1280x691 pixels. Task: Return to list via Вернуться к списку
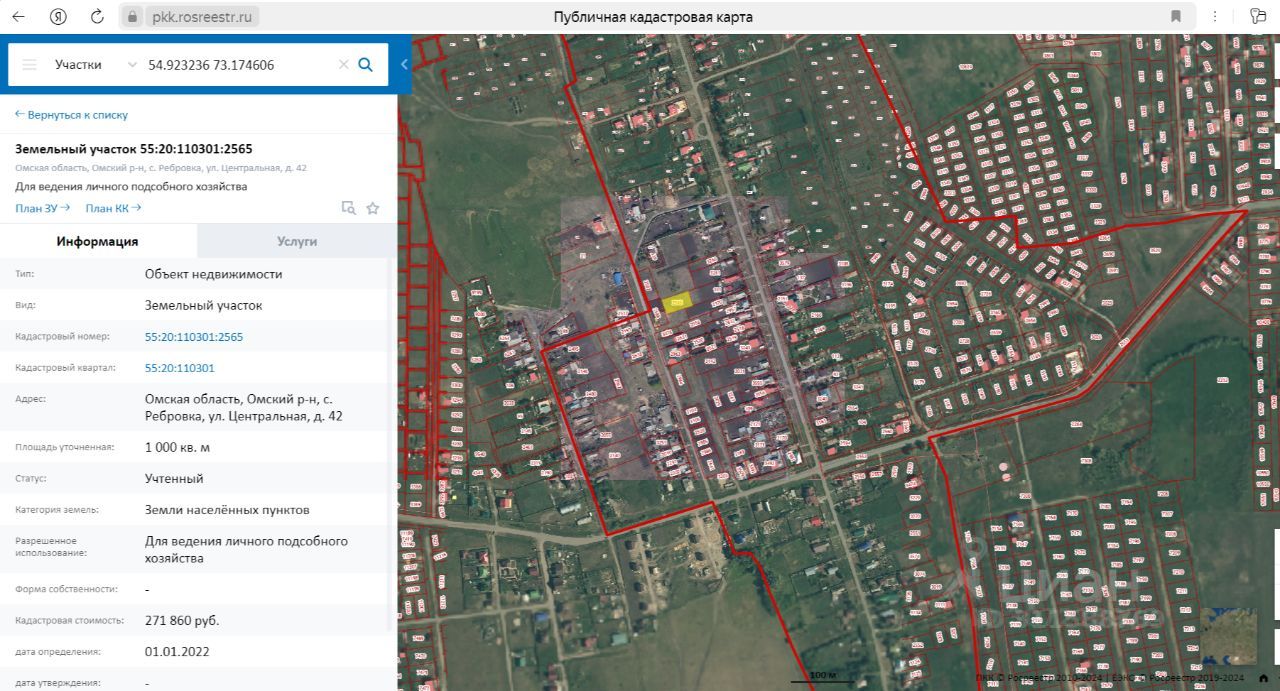pos(71,115)
